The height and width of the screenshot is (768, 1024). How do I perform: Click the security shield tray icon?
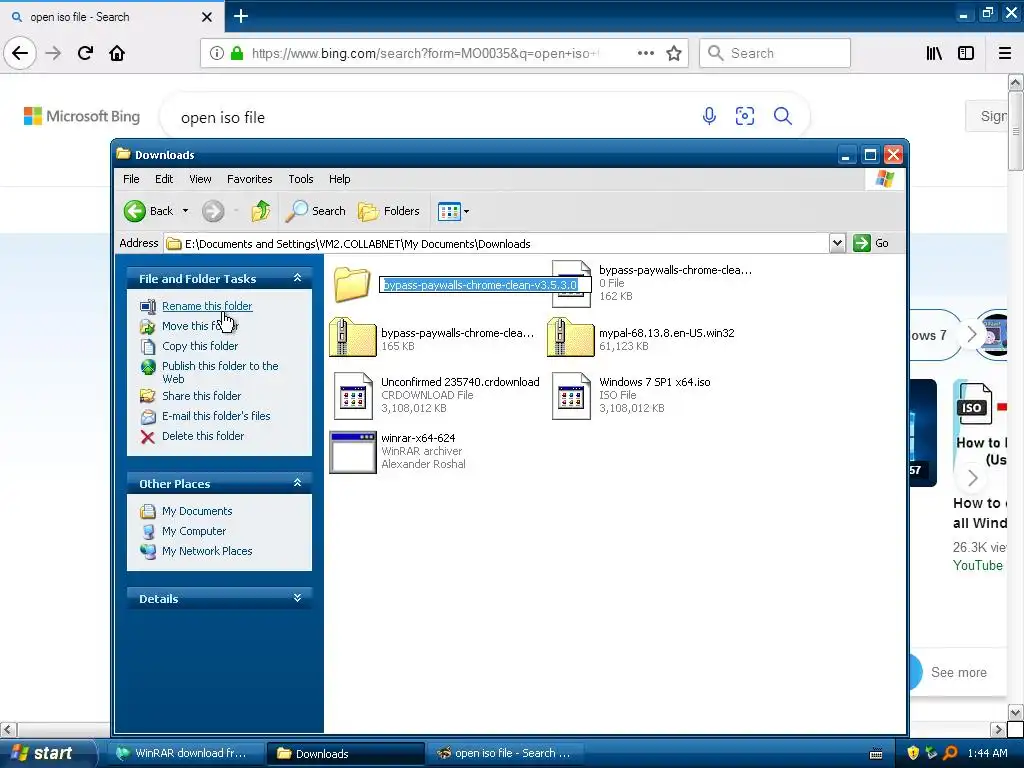[x=913, y=753]
